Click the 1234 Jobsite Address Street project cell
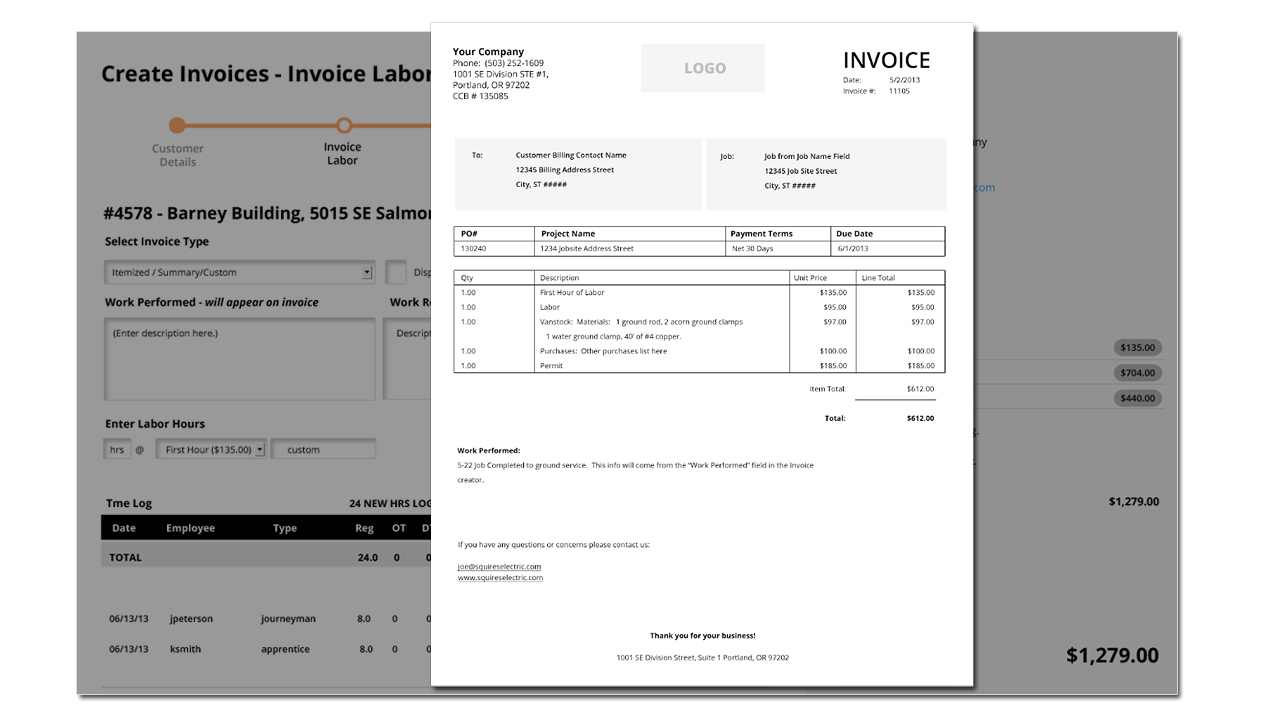 pos(587,249)
